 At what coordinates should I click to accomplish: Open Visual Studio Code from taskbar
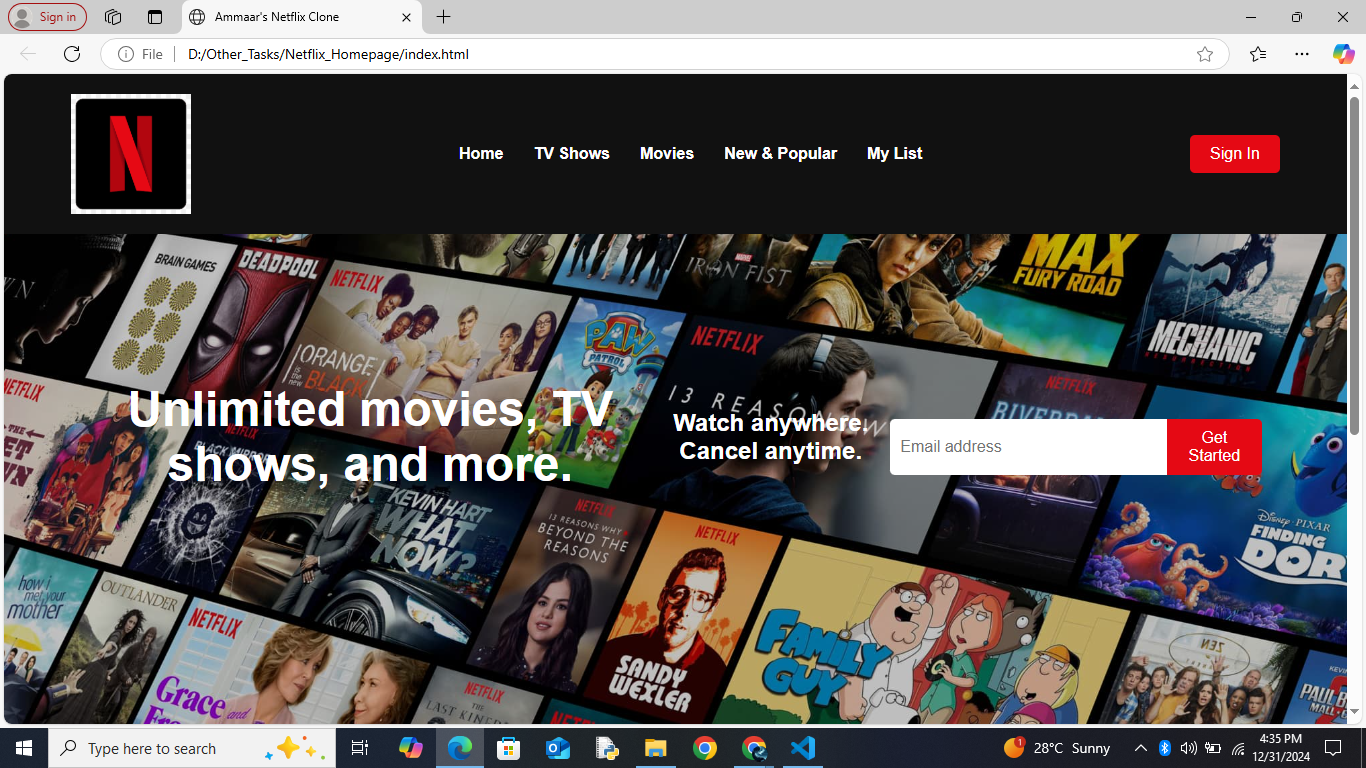click(803, 748)
